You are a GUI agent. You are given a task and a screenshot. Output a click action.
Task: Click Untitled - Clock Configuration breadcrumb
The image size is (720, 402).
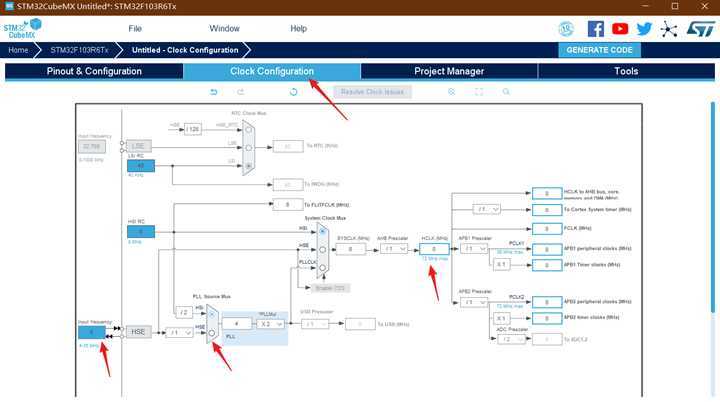point(185,50)
